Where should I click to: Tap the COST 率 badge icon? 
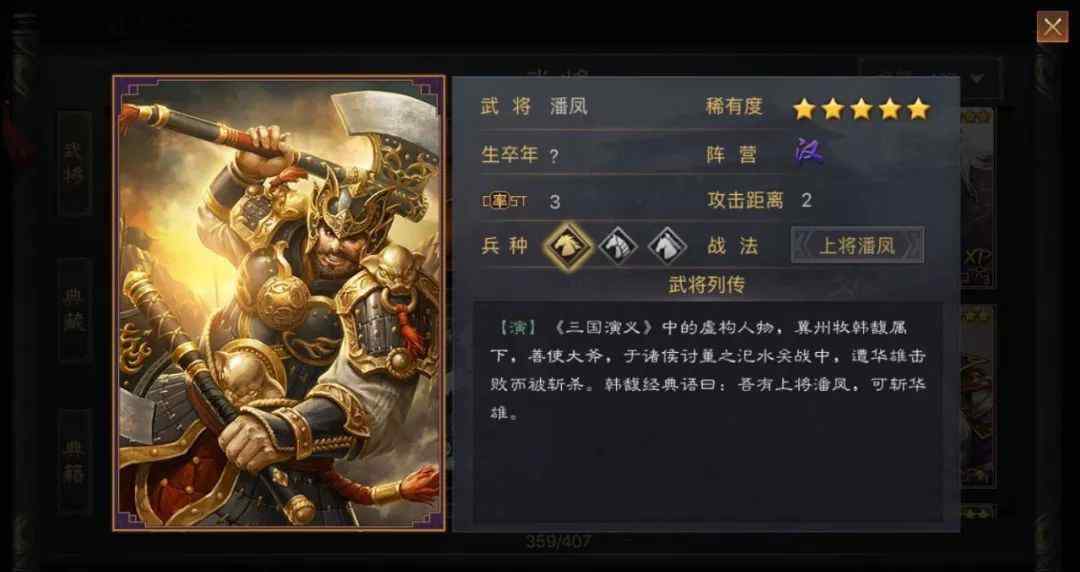[x=504, y=201]
